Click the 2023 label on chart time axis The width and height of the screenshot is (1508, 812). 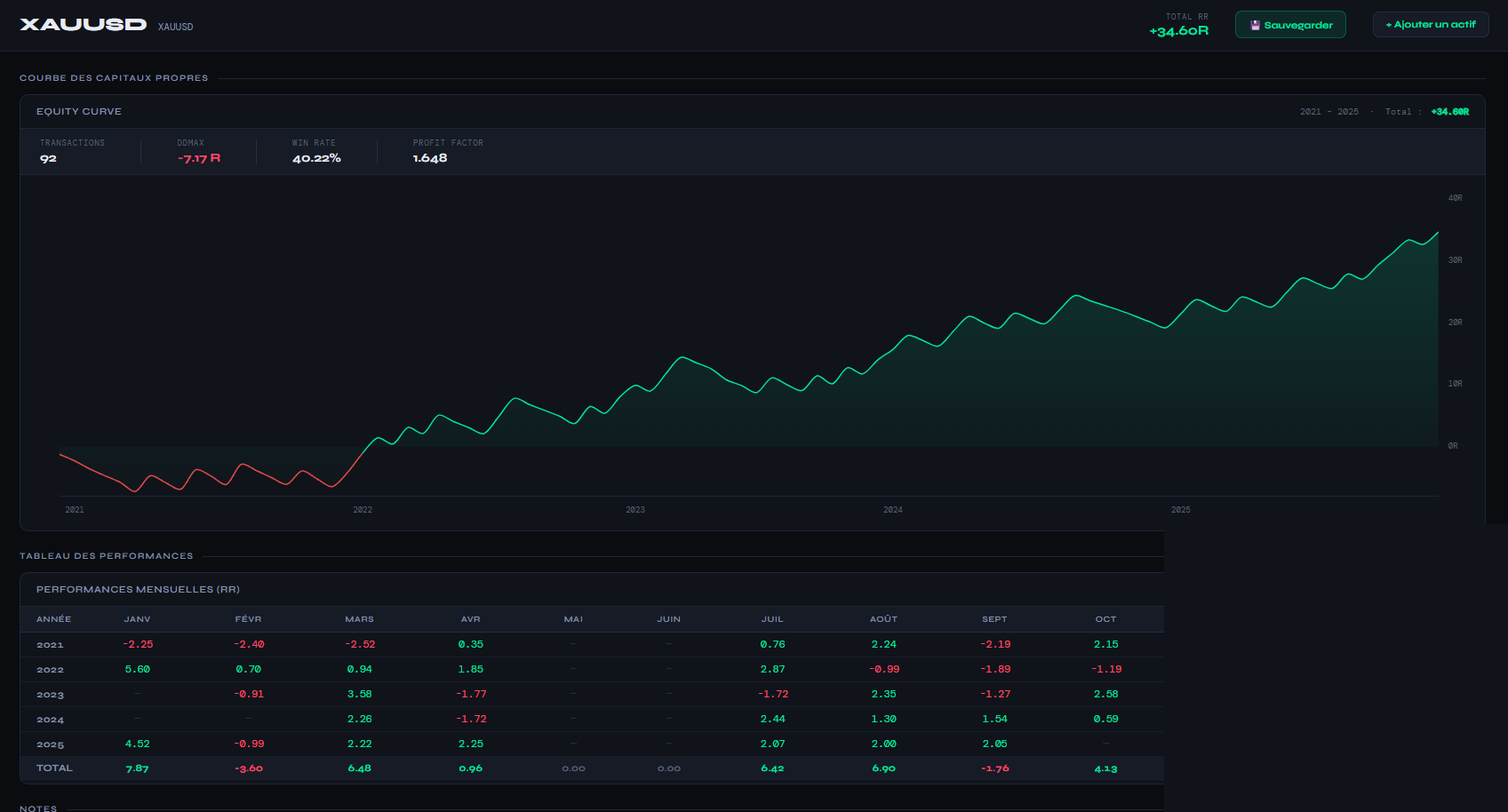(635, 510)
